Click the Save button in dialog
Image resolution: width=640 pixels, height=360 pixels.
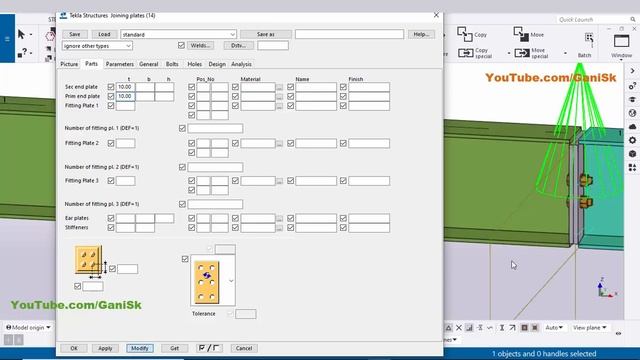pos(75,34)
